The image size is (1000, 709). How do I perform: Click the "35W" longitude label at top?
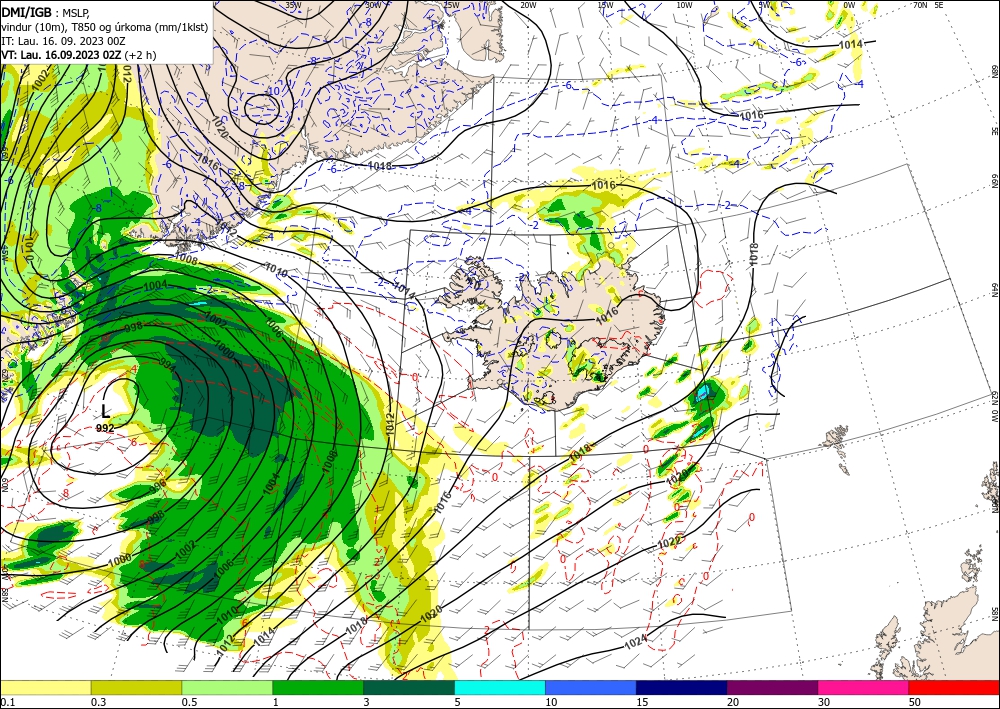pyautogui.click(x=293, y=5)
